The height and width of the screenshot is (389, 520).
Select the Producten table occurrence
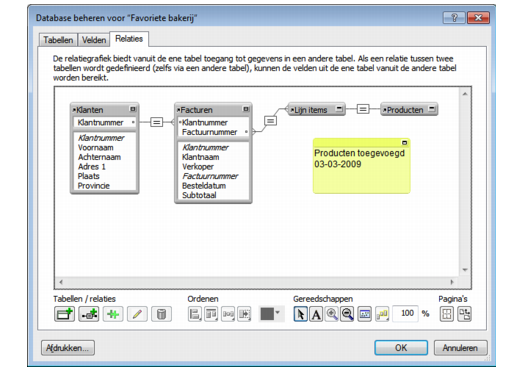(x=409, y=109)
